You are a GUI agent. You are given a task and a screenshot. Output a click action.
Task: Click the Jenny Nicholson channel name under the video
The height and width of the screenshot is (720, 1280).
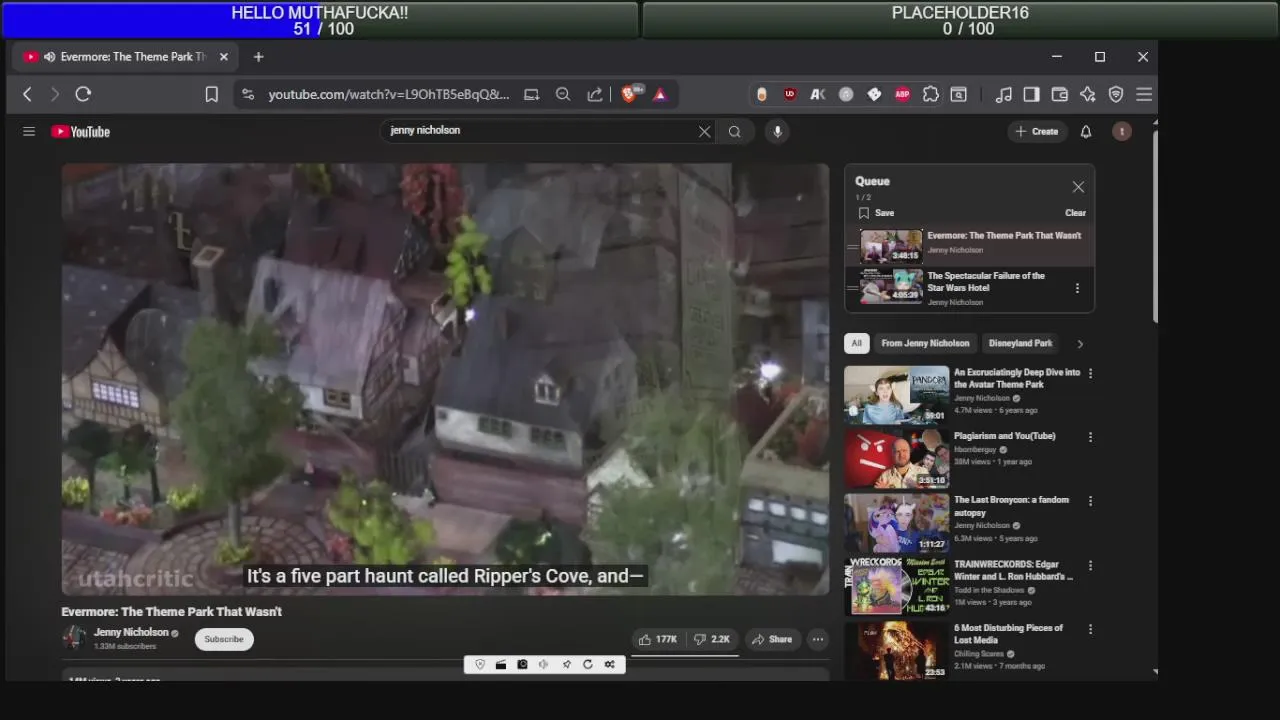(131, 633)
